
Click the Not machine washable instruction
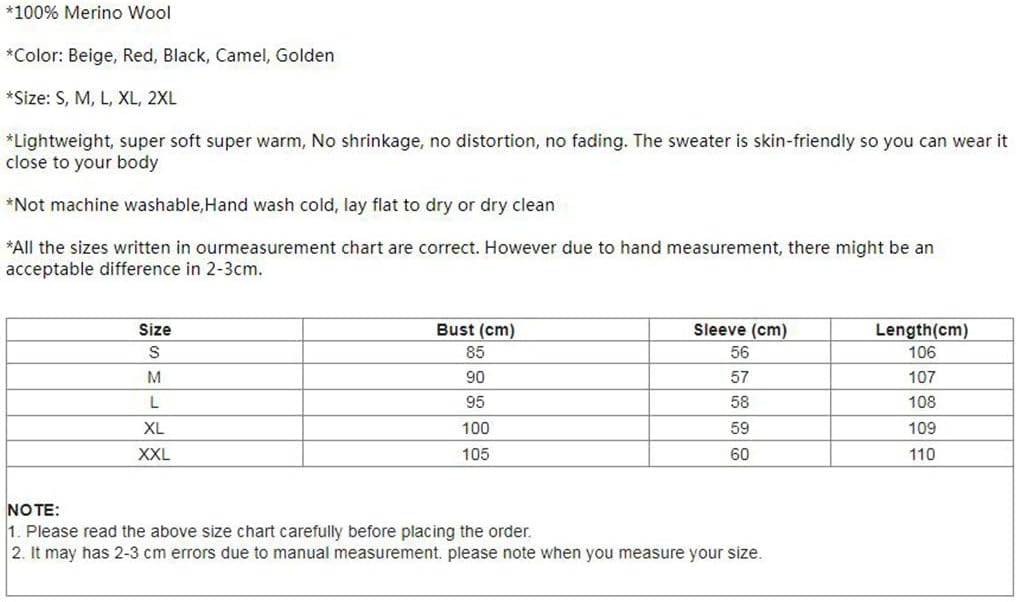tap(280, 205)
